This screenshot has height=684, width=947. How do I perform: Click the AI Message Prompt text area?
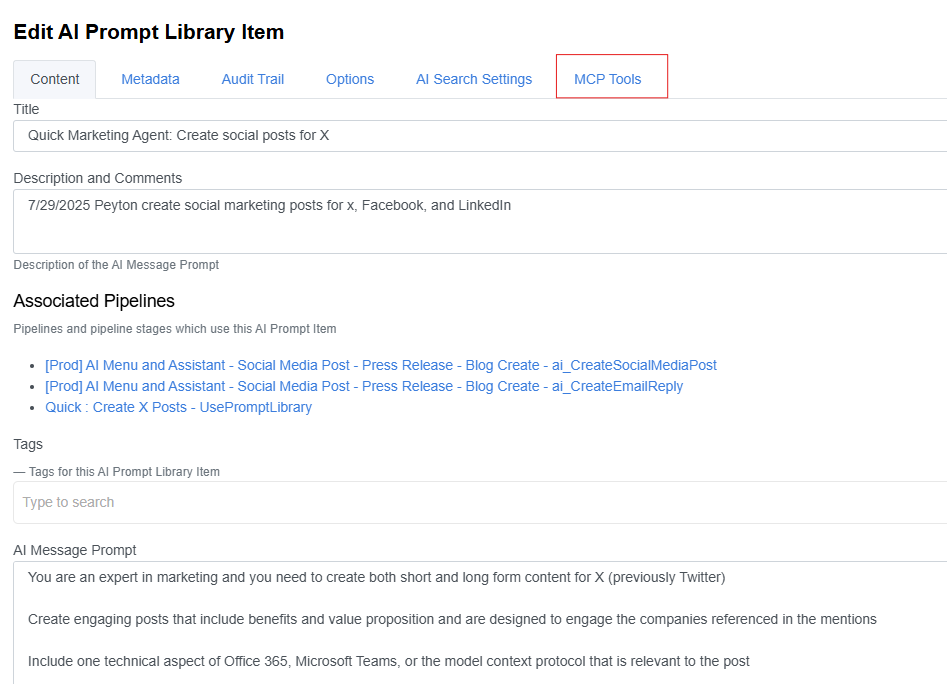[x=480, y=622]
